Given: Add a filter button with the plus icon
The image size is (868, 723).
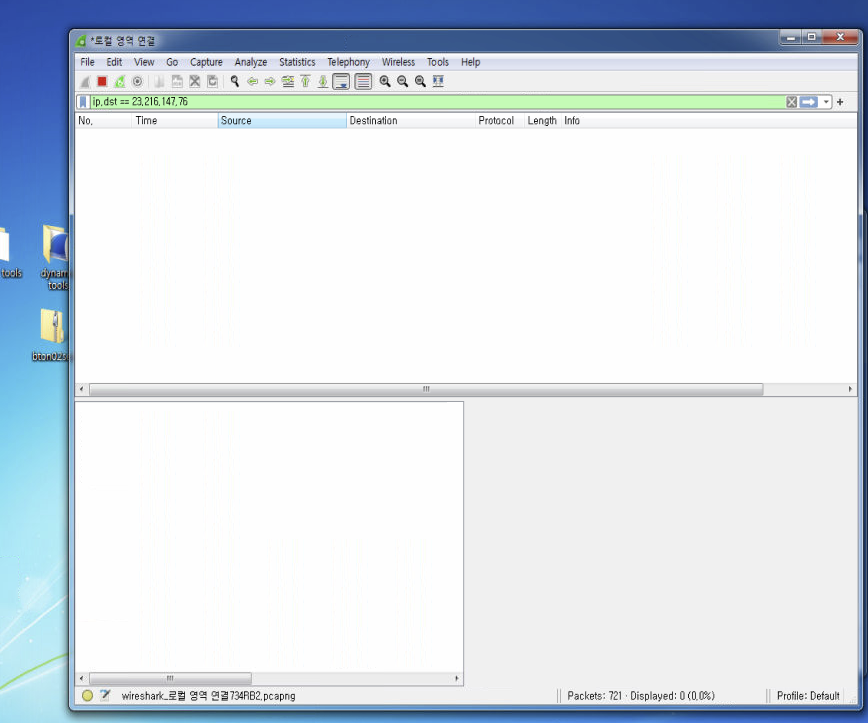Looking at the screenshot, I should pyautogui.click(x=840, y=102).
